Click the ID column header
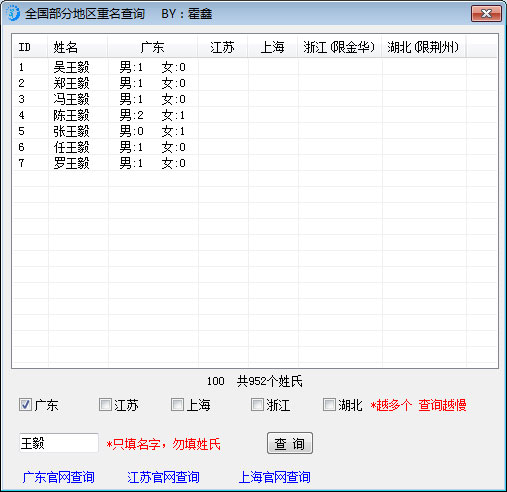Screen dimensions: 507x492 [30, 47]
